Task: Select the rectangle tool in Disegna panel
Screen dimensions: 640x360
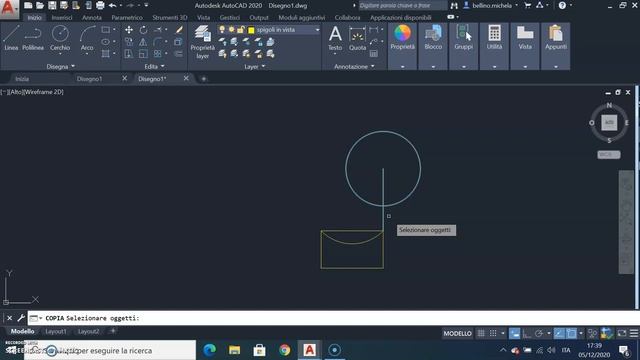Action: 106,30
